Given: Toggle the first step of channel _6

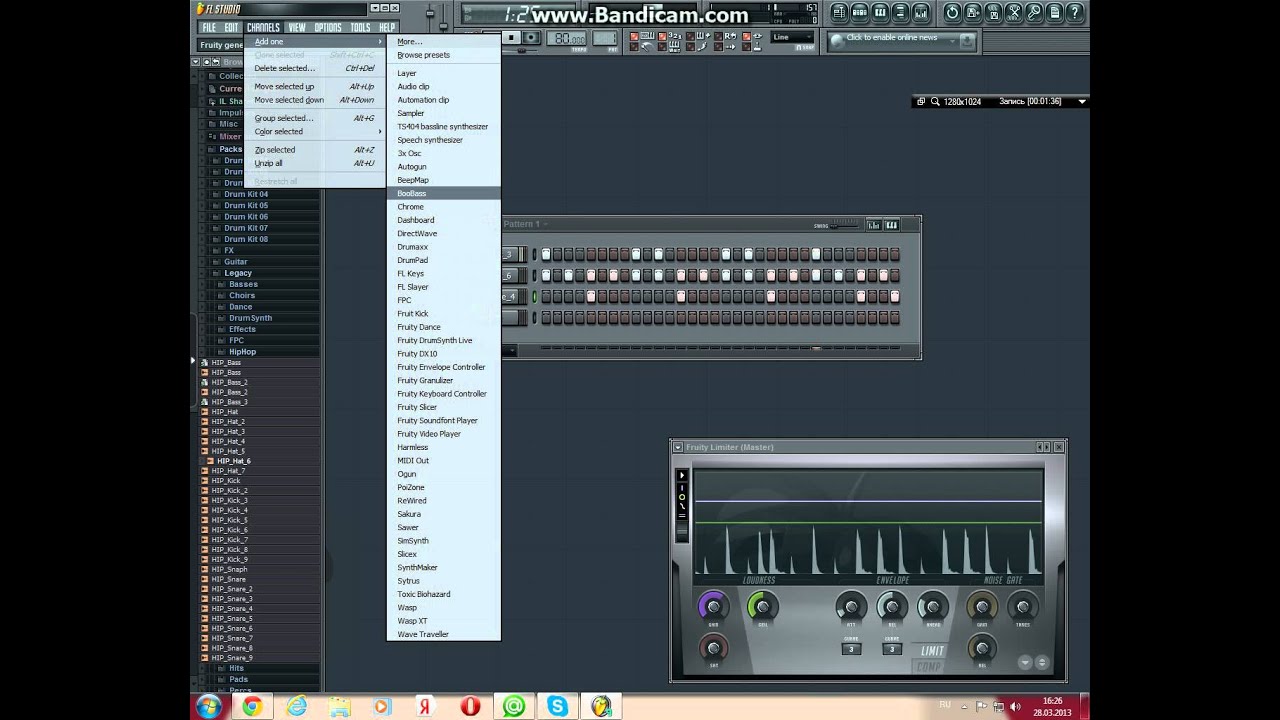Looking at the screenshot, I should (546, 275).
